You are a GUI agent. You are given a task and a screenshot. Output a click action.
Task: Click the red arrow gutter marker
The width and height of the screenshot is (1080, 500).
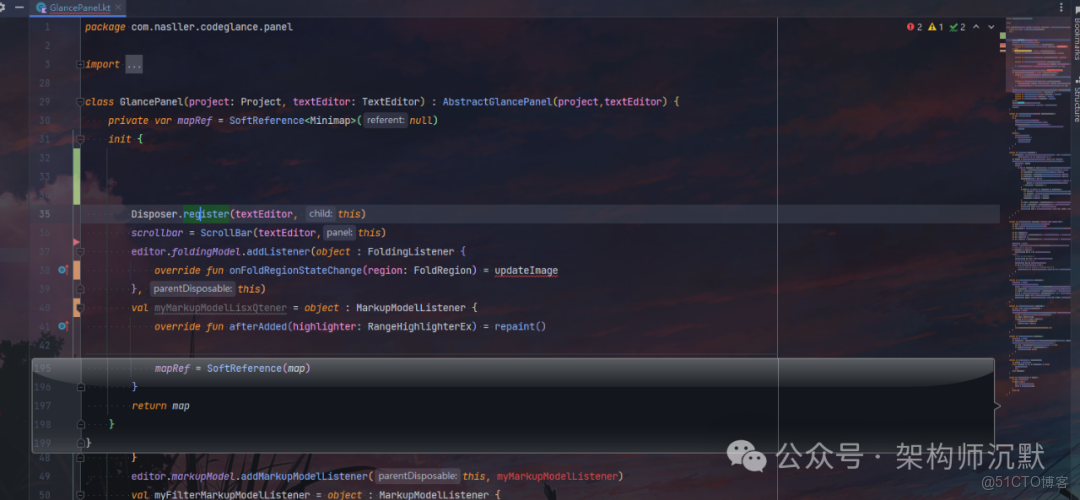(x=76, y=242)
